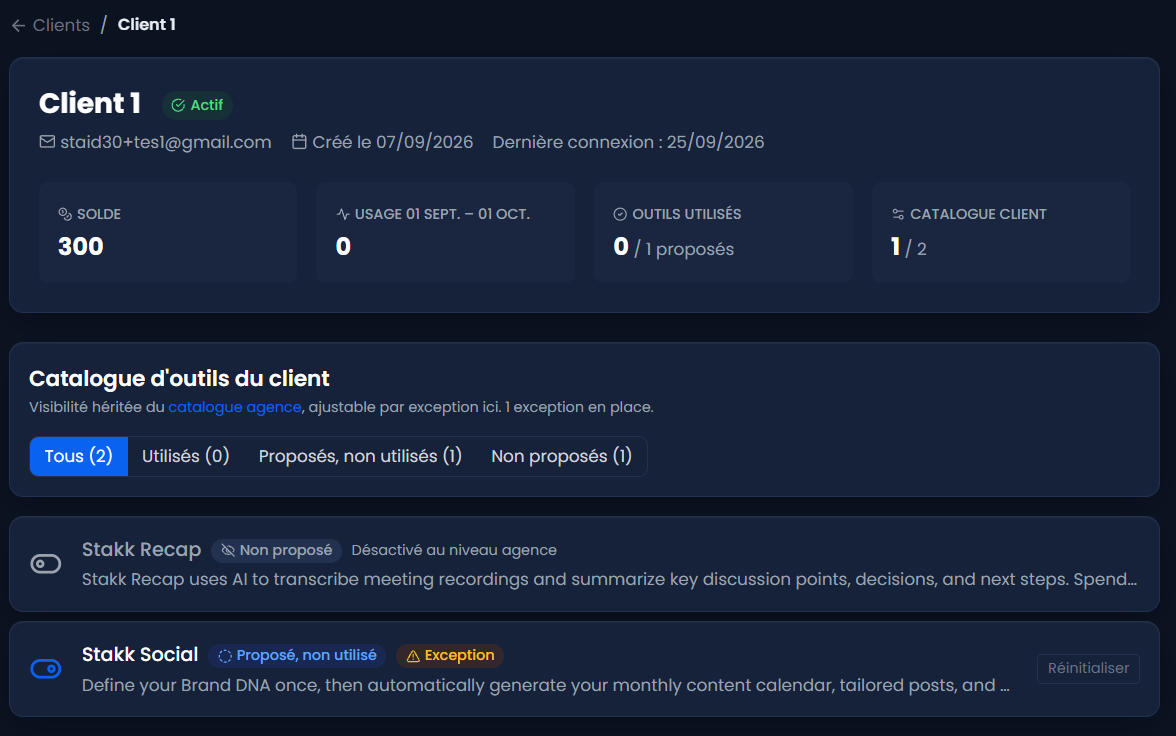Click the dashed circle icon in Proposé badge
This screenshot has width=1176, height=736.
click(225, 656)
